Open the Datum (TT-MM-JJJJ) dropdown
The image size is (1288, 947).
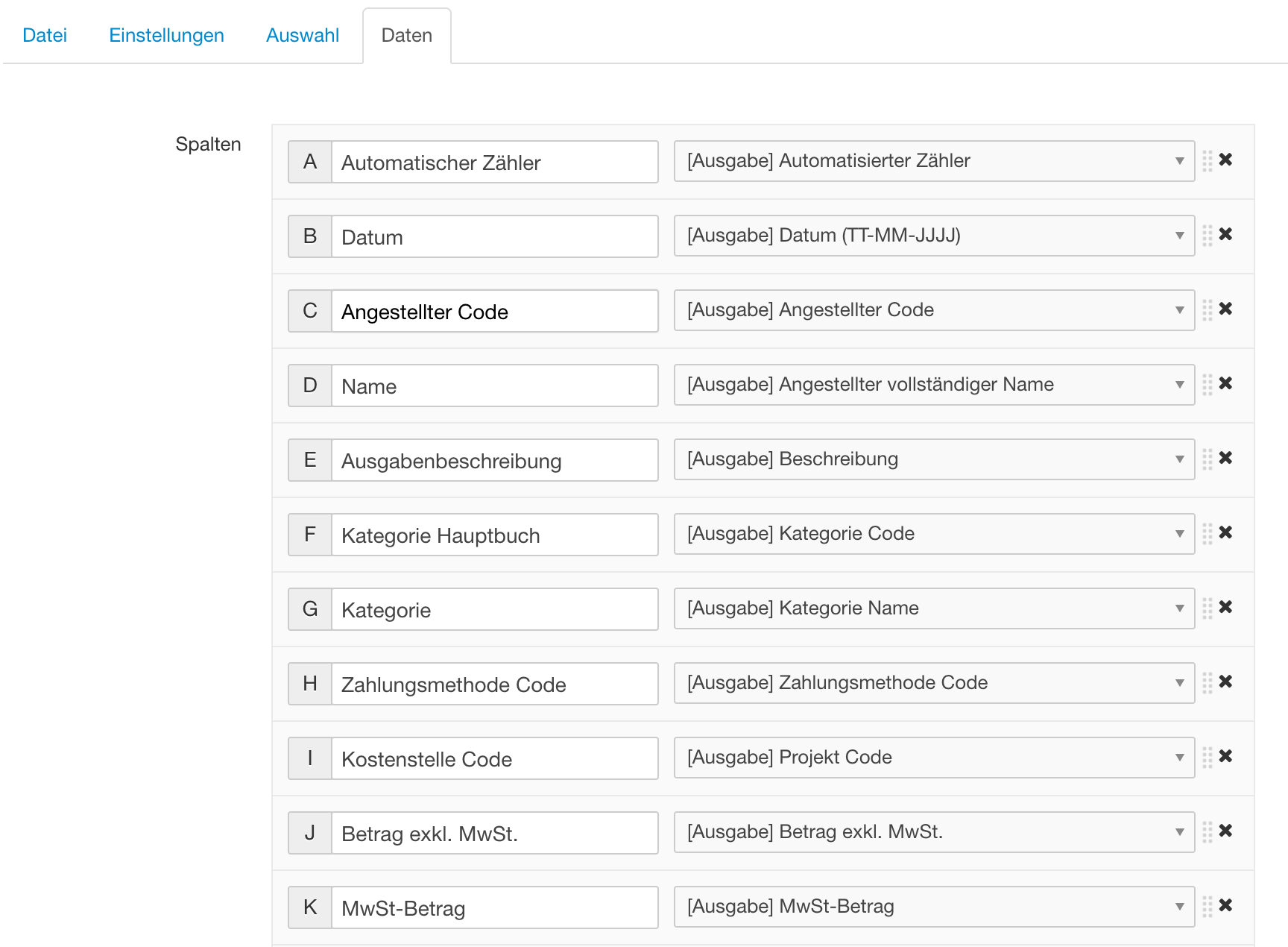(x=933, y=236)
